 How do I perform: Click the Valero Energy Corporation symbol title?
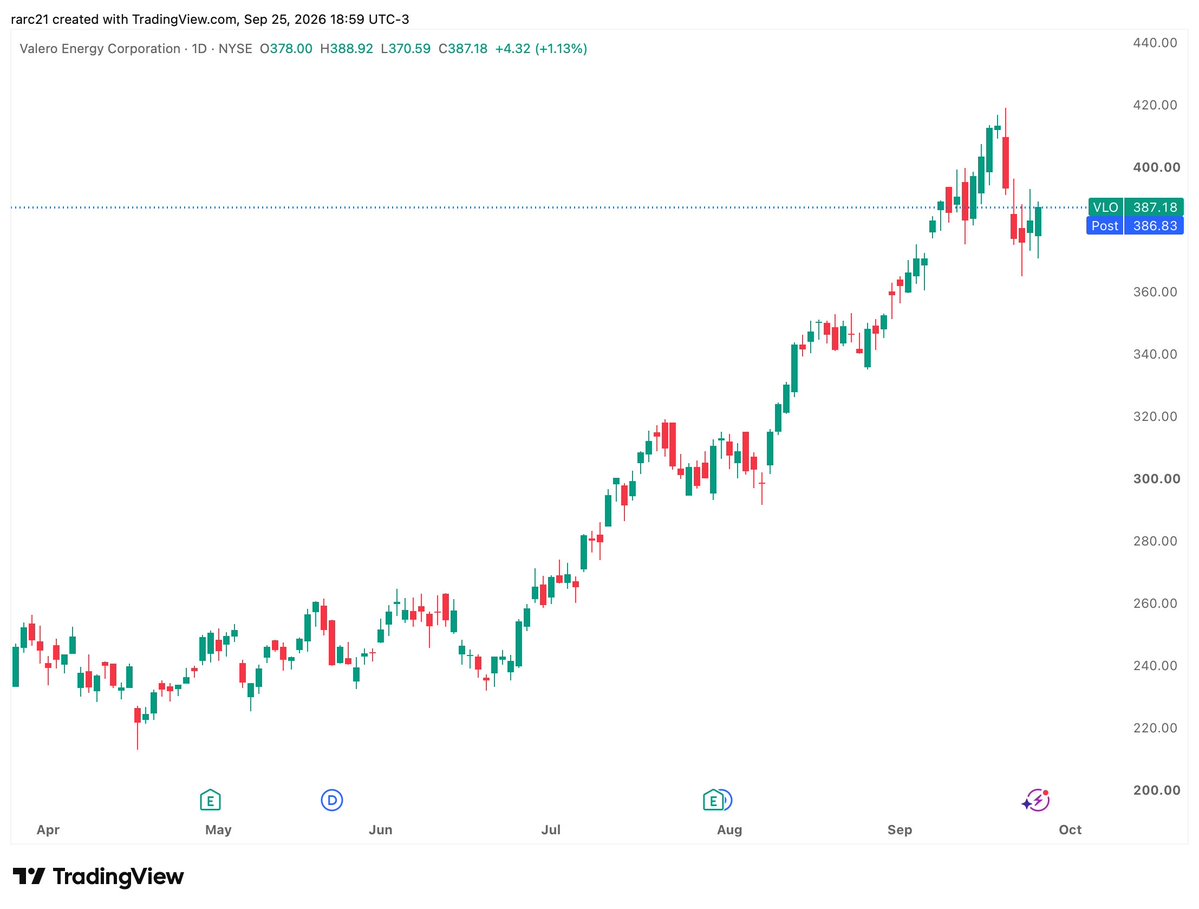100,48
